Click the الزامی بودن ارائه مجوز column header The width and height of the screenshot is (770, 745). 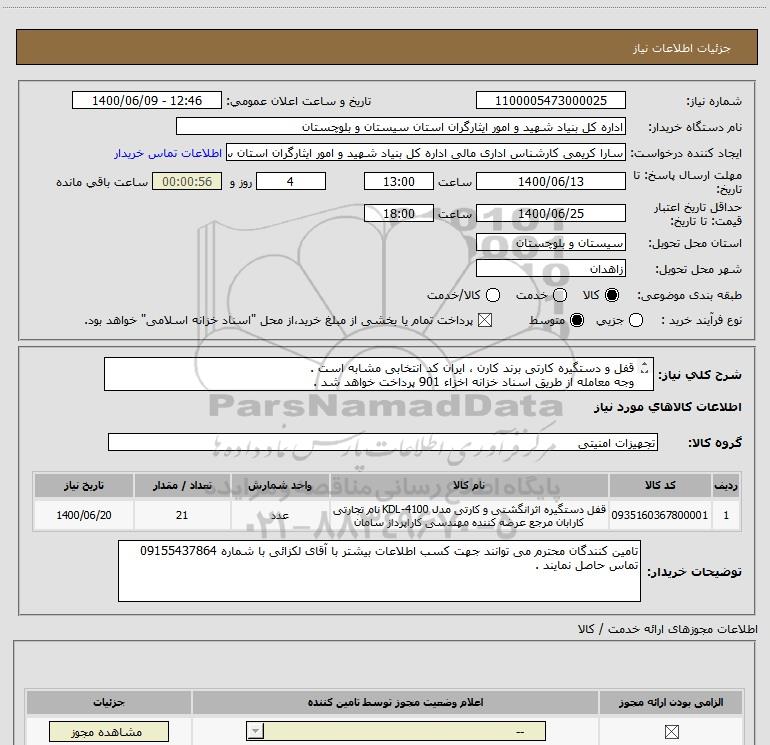(x=671, y=702)
